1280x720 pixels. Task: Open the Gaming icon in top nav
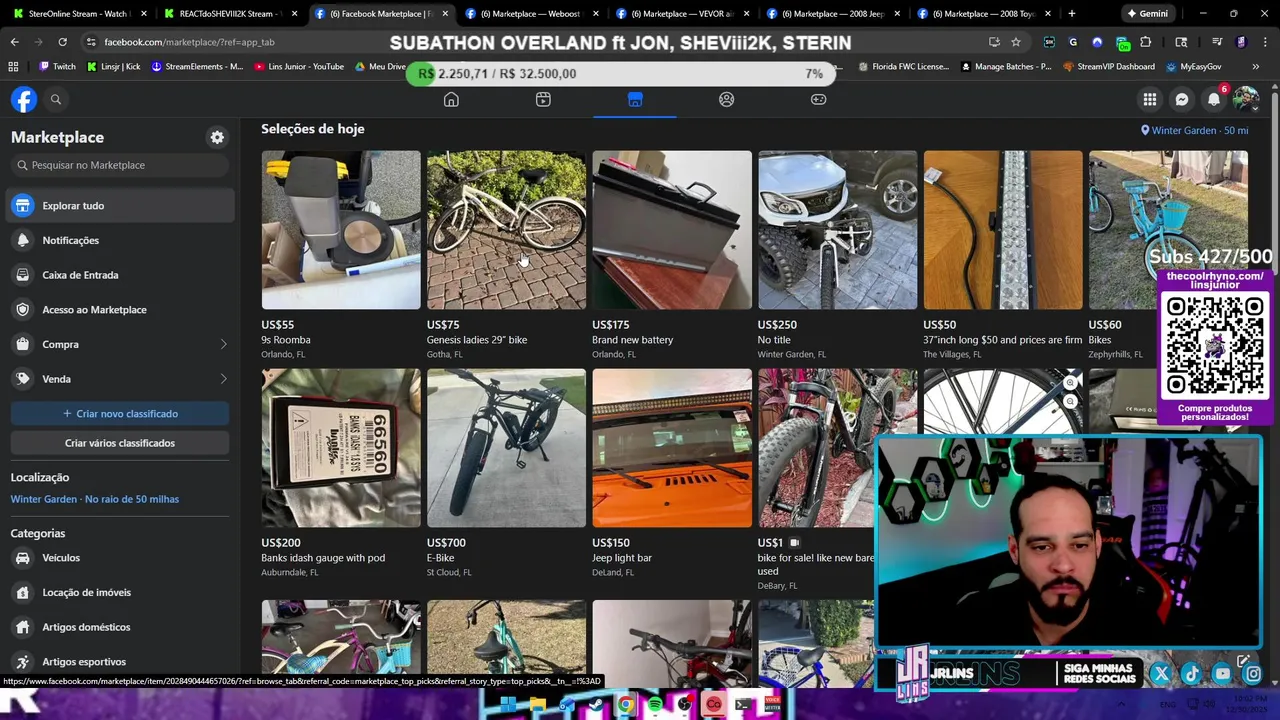pyautogui.click(x=818, y=99)
